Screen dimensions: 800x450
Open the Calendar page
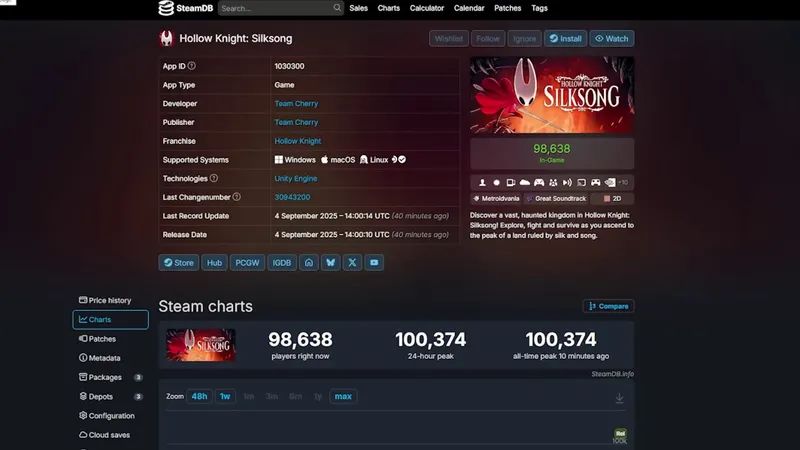point(469,8)
